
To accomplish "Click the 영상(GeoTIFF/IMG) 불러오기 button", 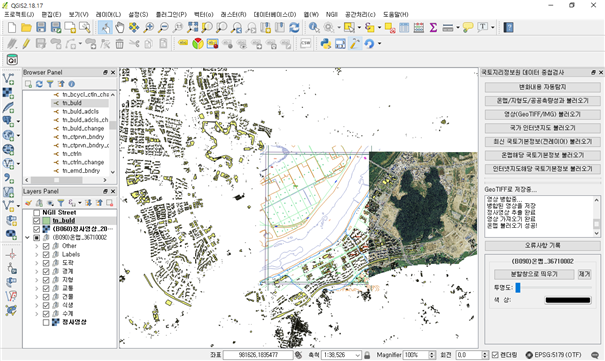I will pyautogui.click(x=542, y=115).
